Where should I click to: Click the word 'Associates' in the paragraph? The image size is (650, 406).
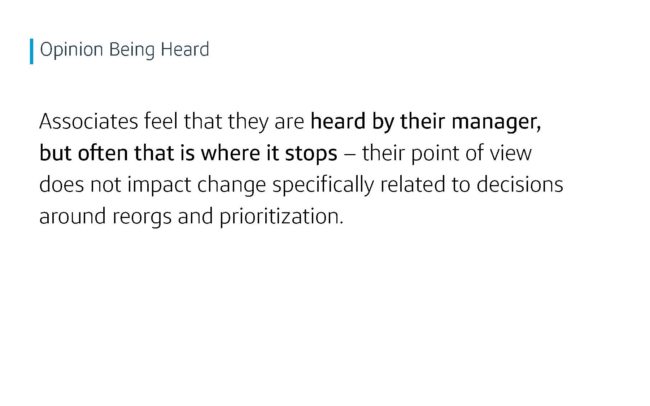click(x=89, y=122)
